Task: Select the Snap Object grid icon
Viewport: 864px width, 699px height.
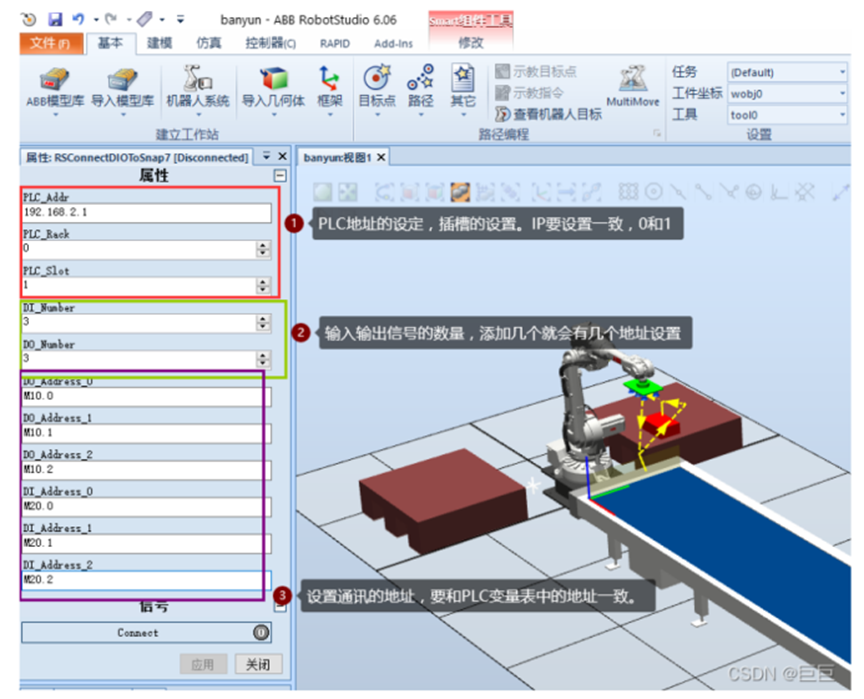Action: [x=628, y=192]
